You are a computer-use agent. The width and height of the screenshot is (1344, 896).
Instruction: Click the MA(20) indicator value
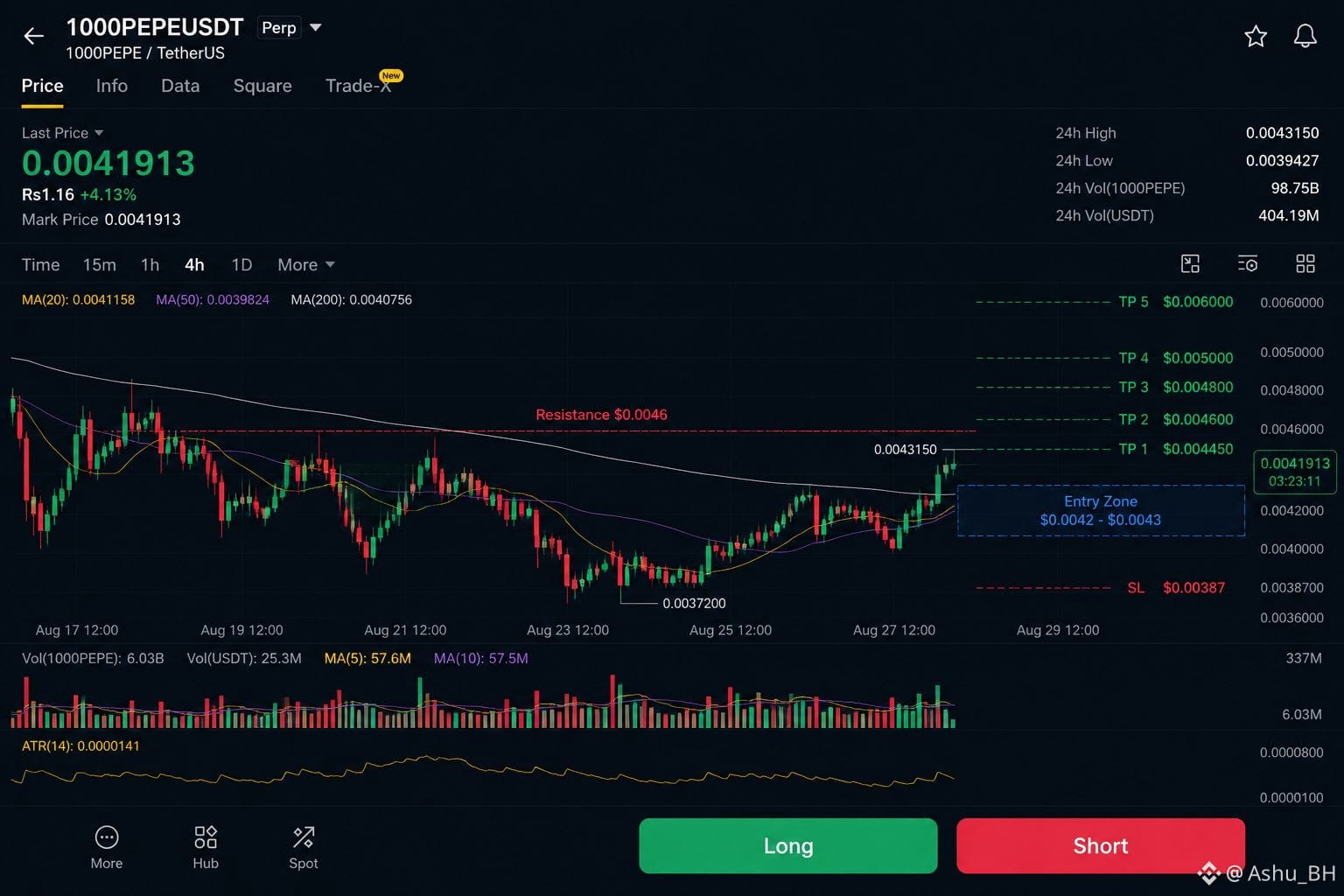click(x=78, y=300)
